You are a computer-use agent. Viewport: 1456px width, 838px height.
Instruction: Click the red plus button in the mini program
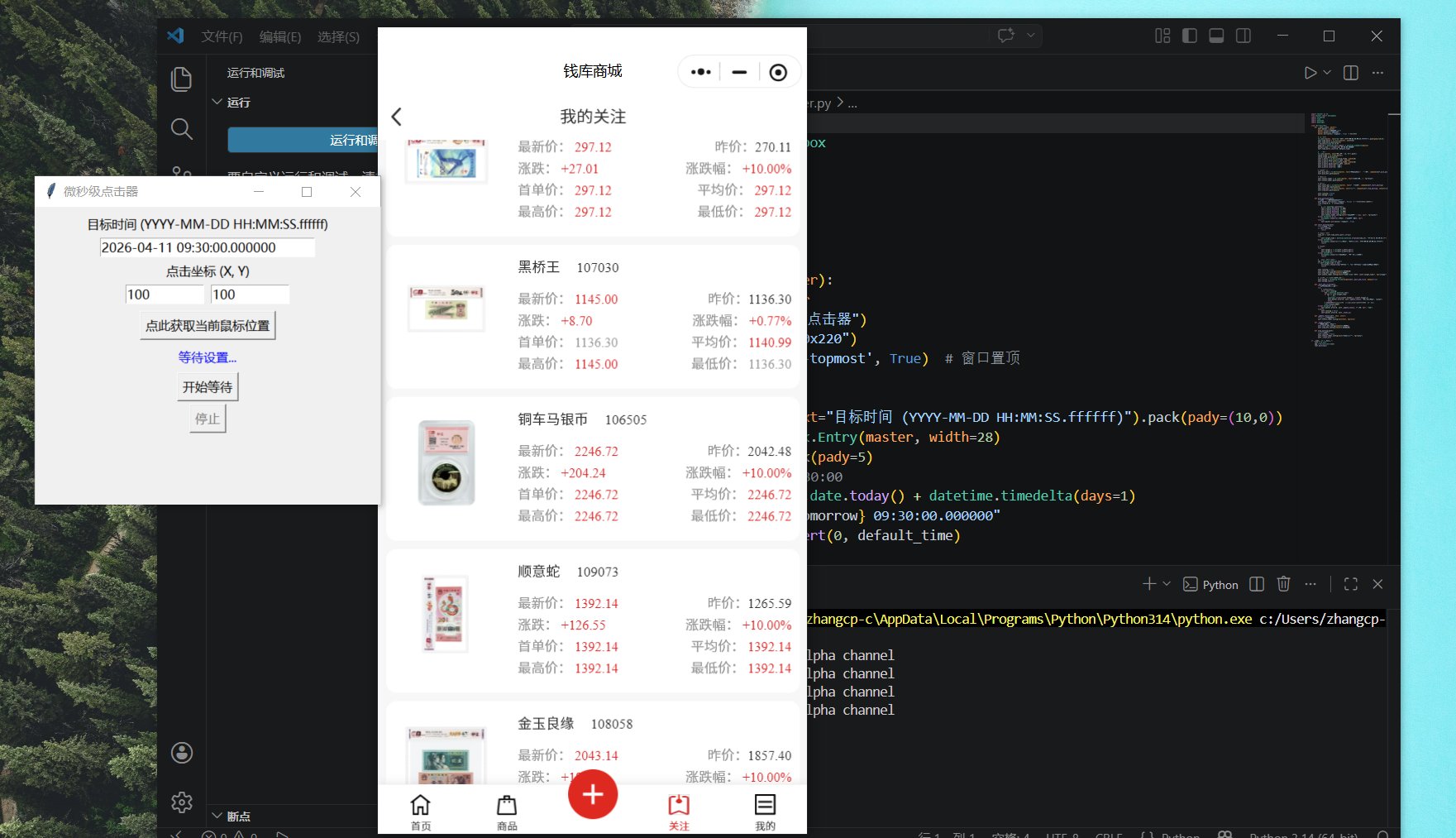(x=592, y=795)
